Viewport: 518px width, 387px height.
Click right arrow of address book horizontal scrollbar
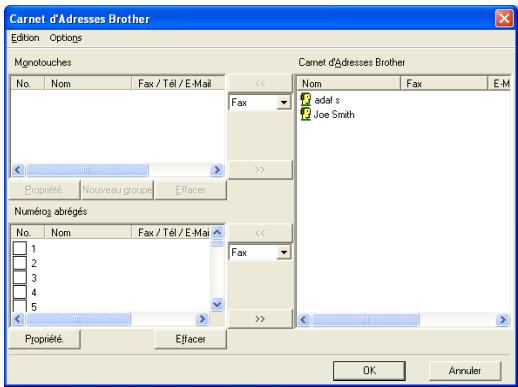coord(503,320)
